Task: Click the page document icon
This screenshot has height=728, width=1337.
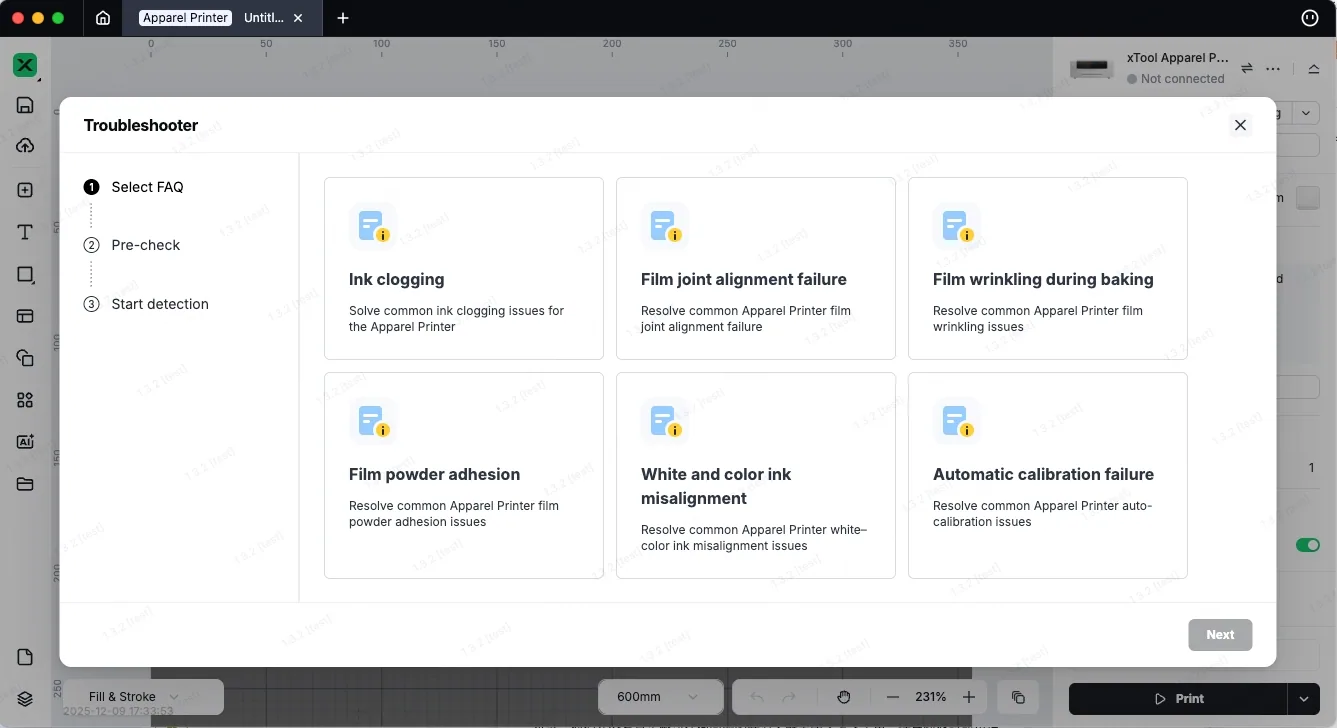Action: pyautogui.click(x=25, y=657)
